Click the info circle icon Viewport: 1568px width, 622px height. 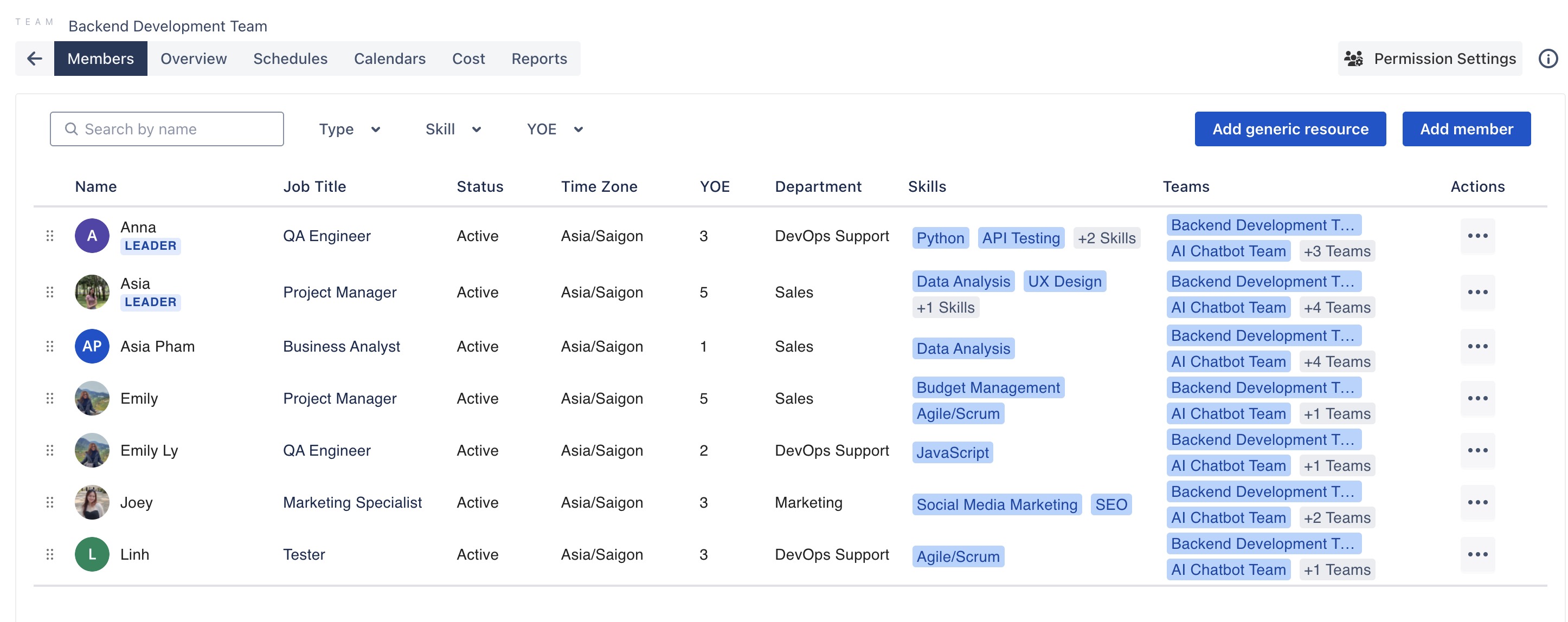pos(1547,59)
